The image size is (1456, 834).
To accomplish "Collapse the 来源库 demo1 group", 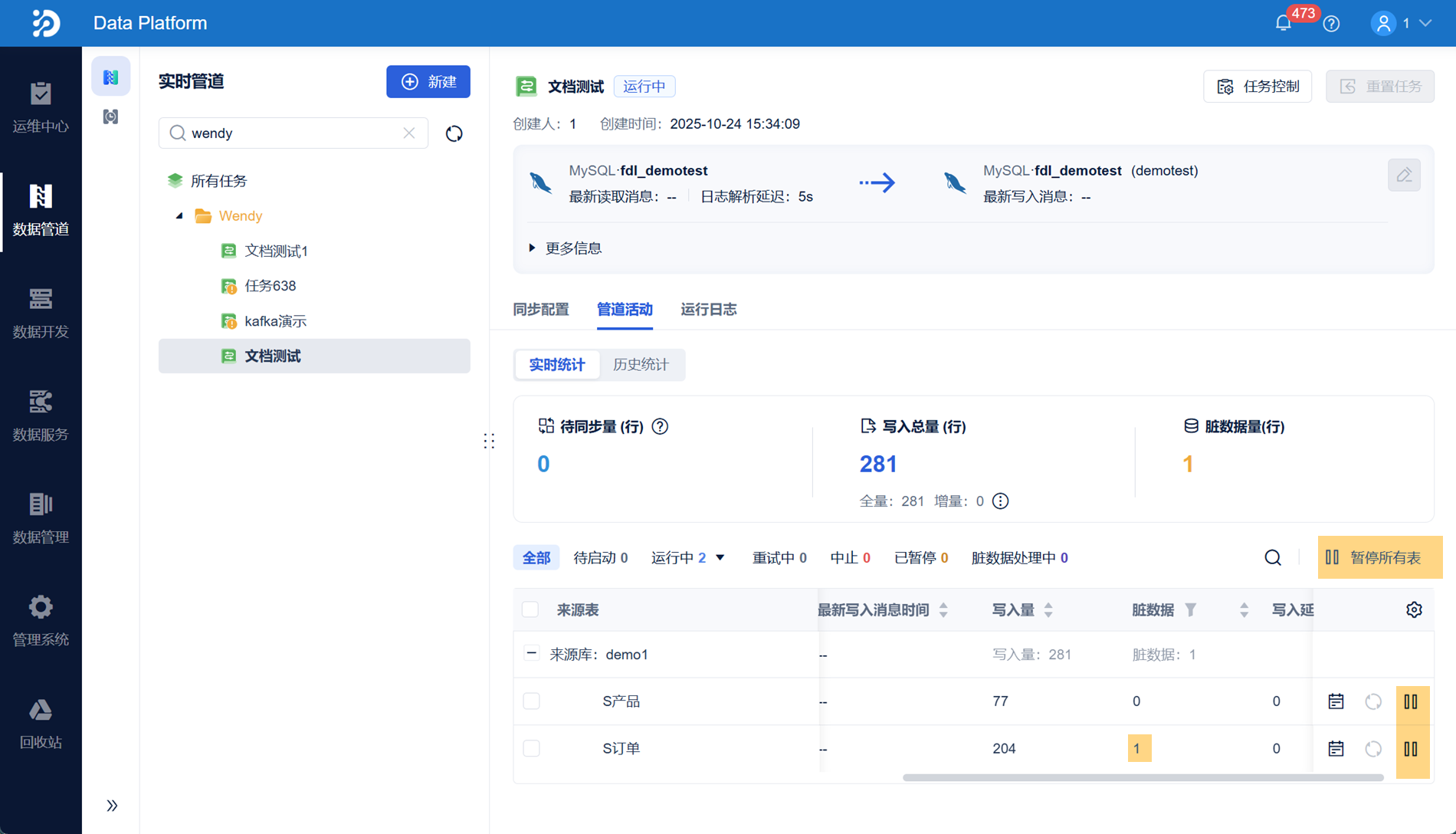I will point(531,654).
